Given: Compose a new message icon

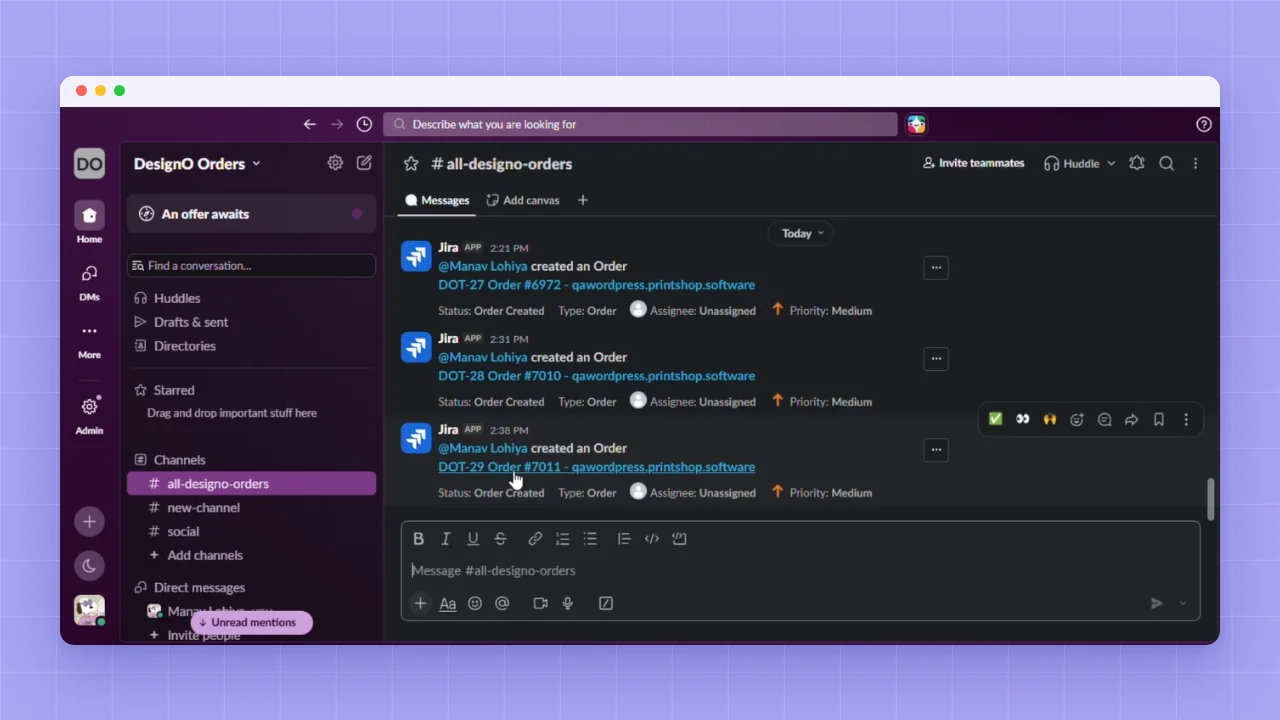Looking at the screenshot, I should coord(364,163).
